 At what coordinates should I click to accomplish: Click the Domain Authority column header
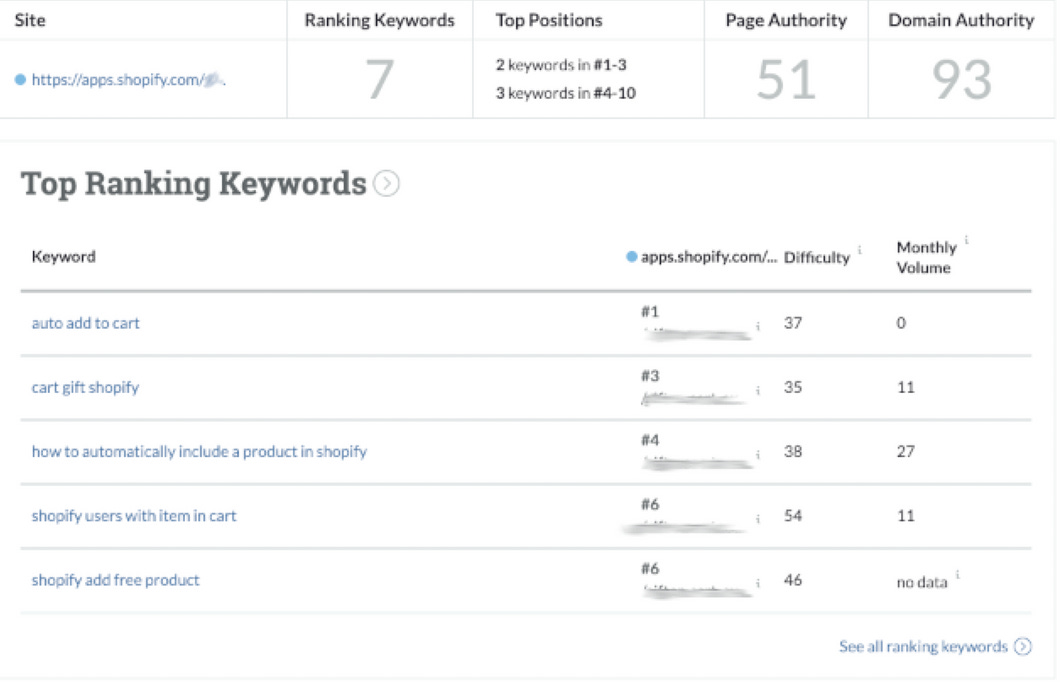[961, 20]
